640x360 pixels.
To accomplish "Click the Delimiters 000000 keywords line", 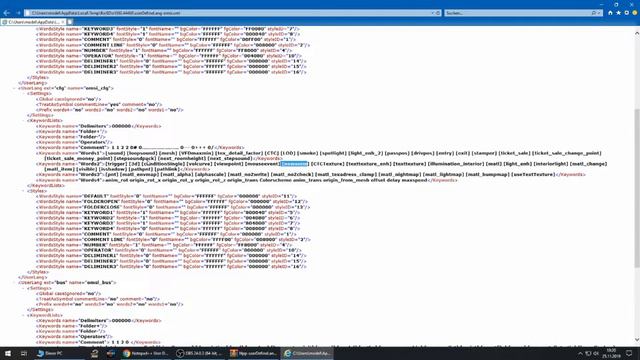I will tap(98, 126).
